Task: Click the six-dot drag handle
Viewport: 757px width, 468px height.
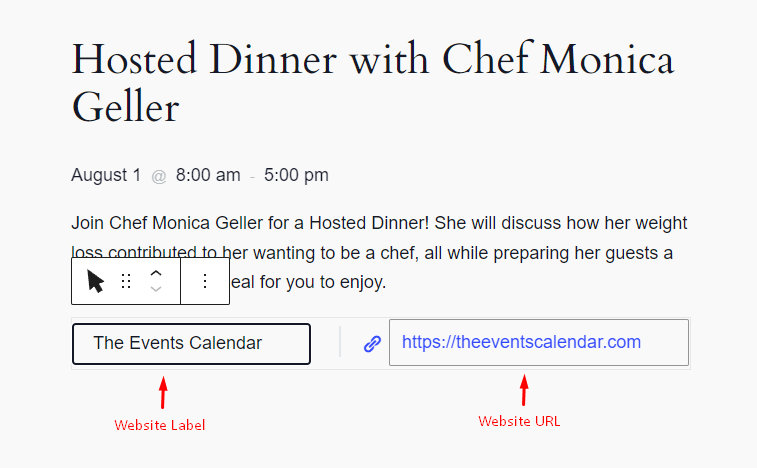Action: tap(126, 281)
